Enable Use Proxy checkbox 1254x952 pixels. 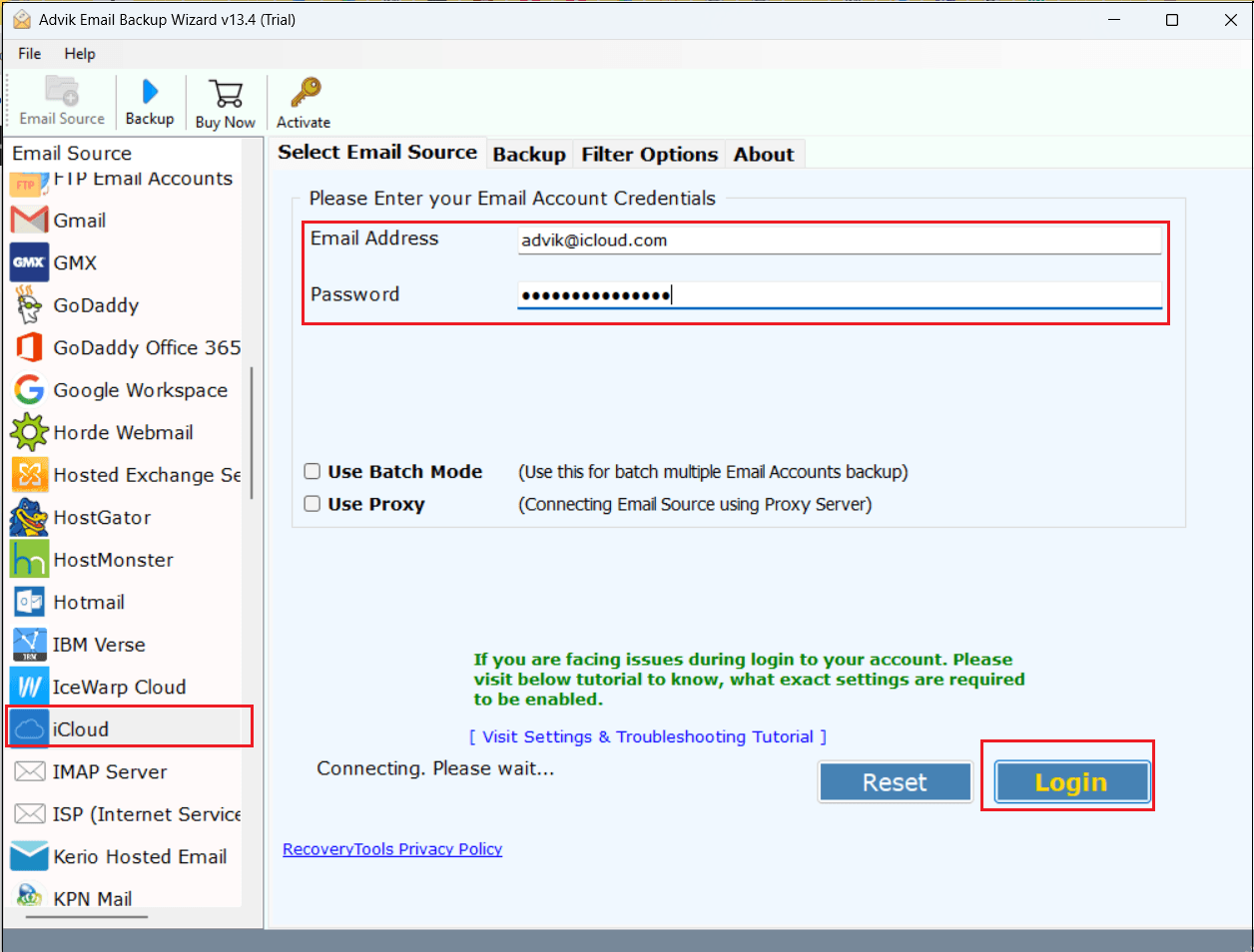click(313, 504)
